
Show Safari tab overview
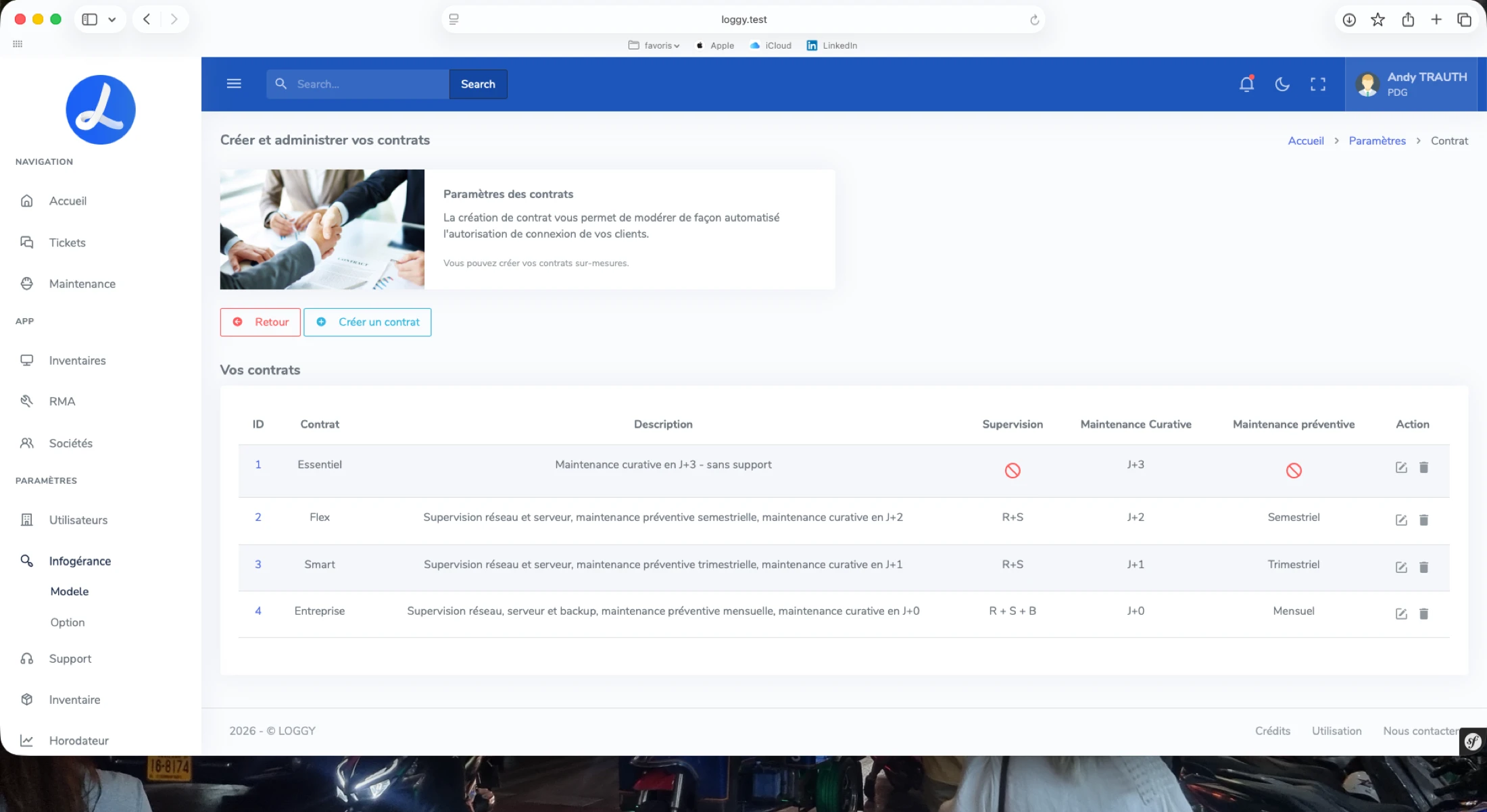click(1464, 20)
